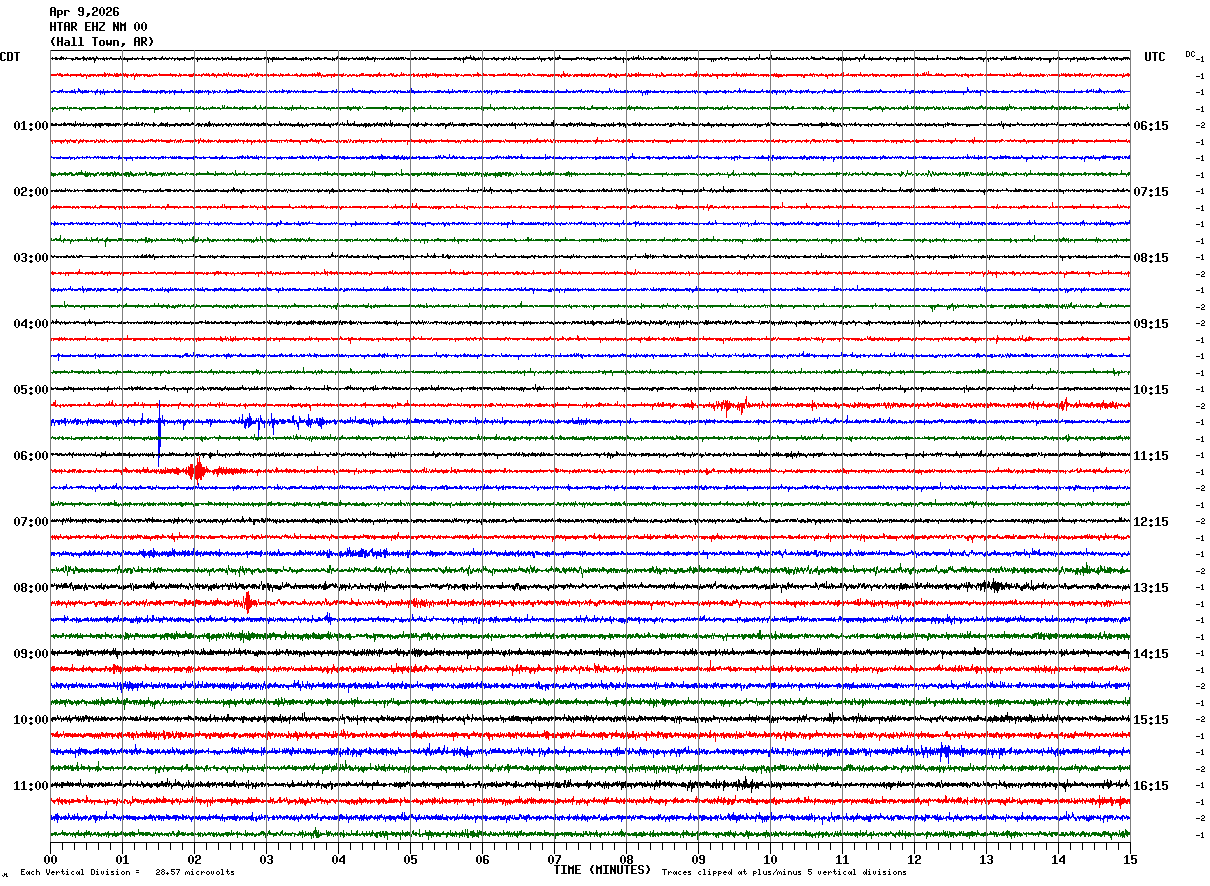This screenshot has width=1210, height=886.
Task: Select the 01:00 CDT time label
Action: click(31, 126)
